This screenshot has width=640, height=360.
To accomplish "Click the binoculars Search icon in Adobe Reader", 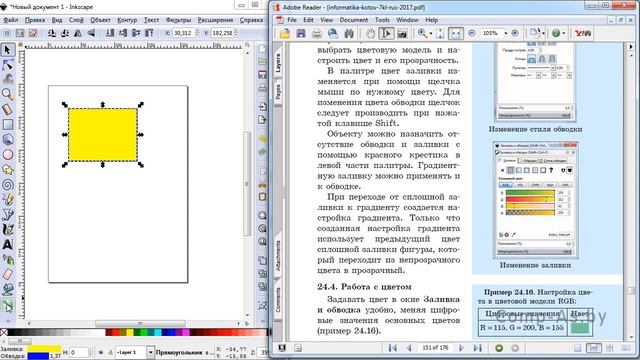I will point(349,33).
